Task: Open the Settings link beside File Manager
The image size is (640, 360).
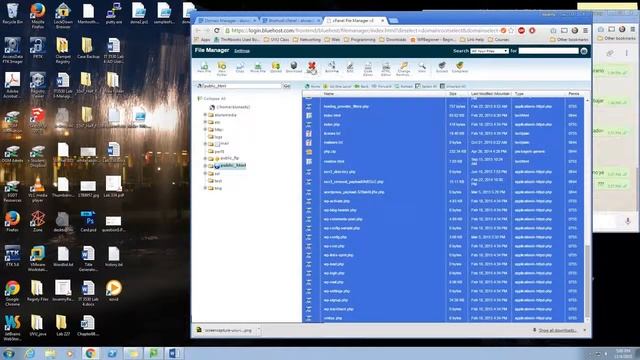Action: coord(242,51)
